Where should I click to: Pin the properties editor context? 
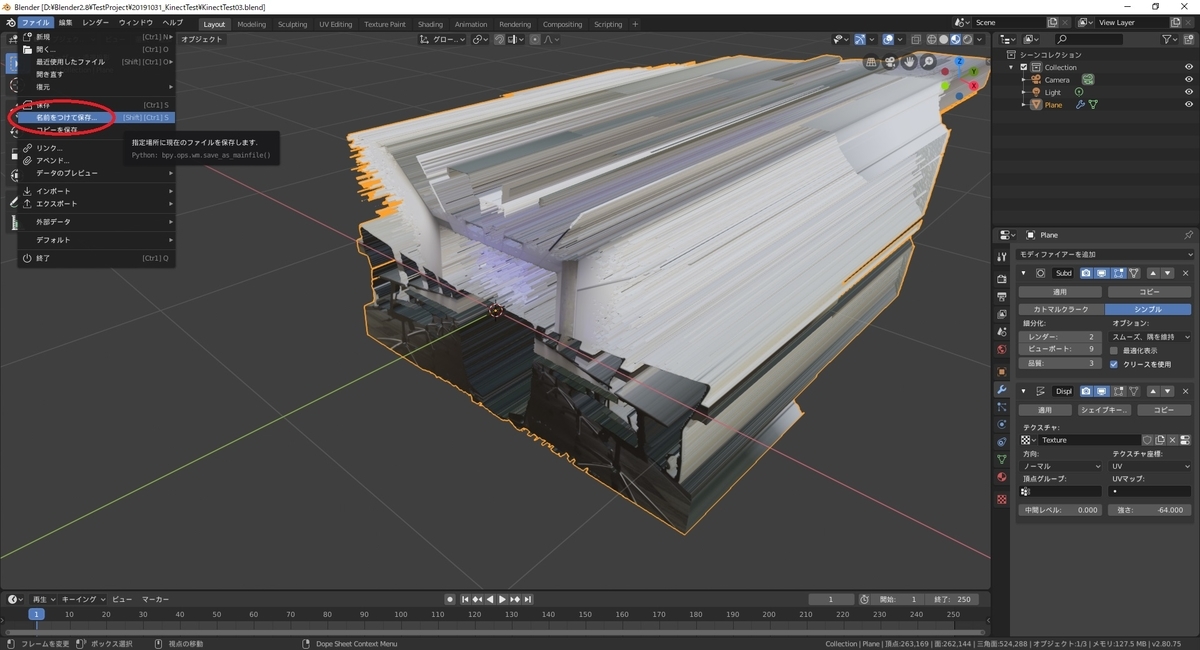point(1188,235)
